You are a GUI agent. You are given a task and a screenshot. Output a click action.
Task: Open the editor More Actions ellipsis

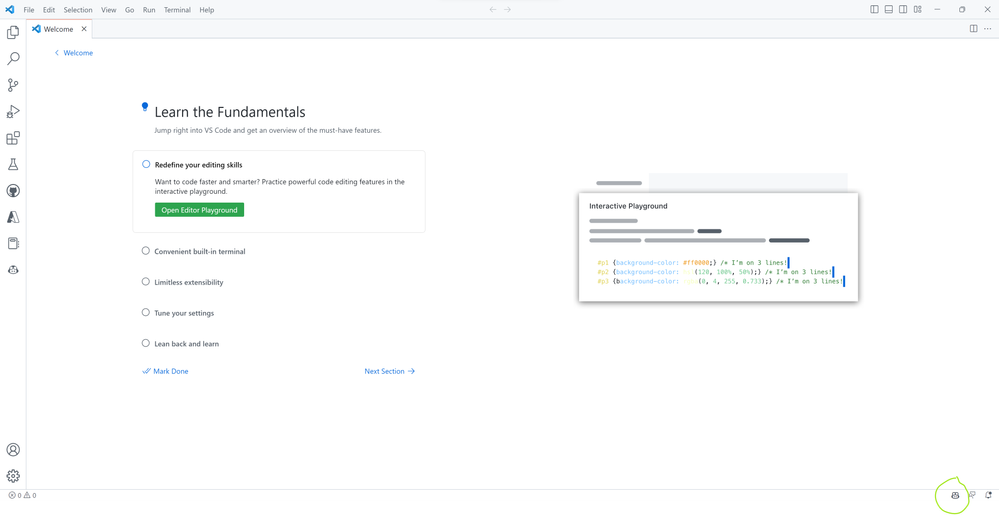click(x=988, y=29)
